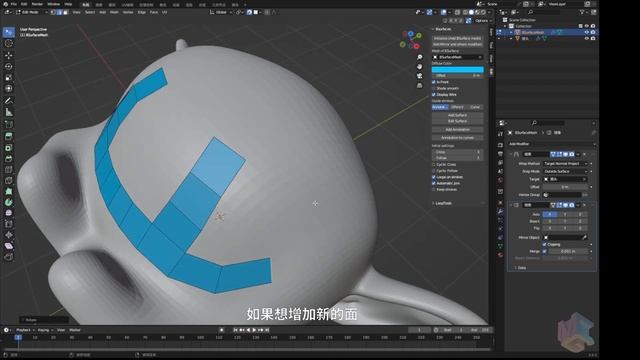Open the Add Modifier dropdown
The height and width of the screenshot is (360, 640).
(x=552, y=144)
